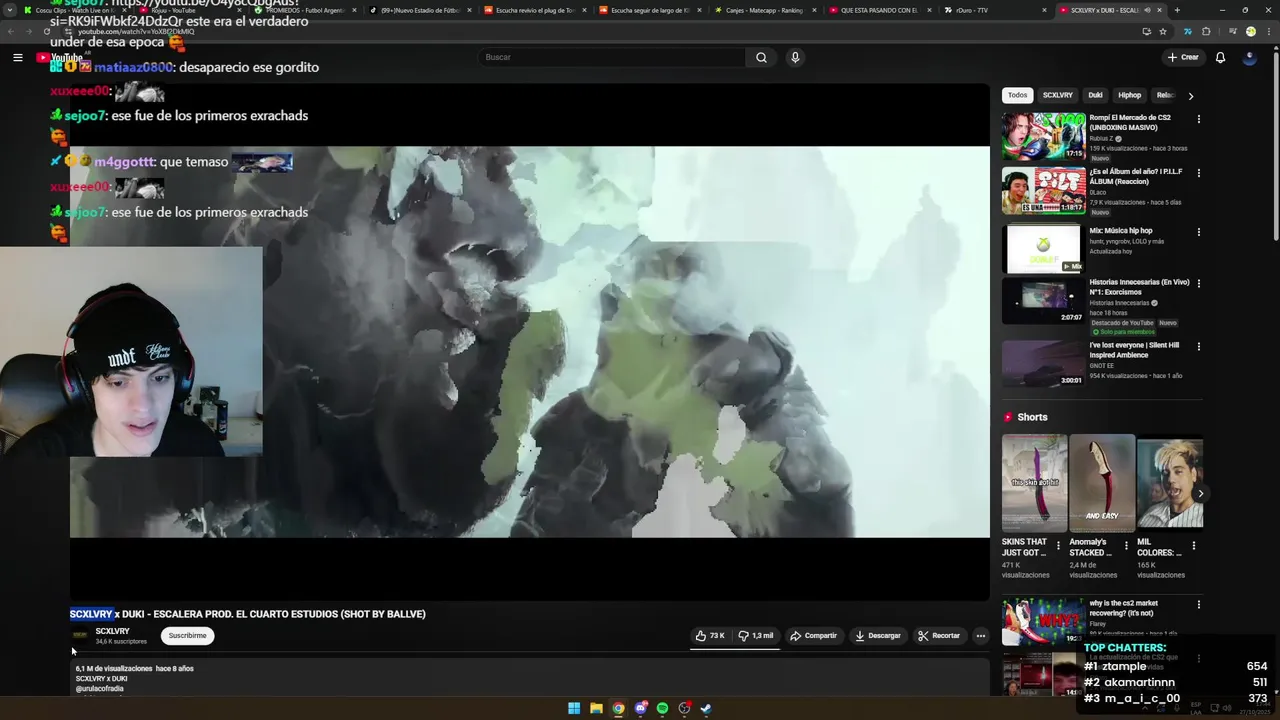This screenshot has width=1280, height=720.
Task: Open a new browser tab with plus button
Action: point(1177,10)
